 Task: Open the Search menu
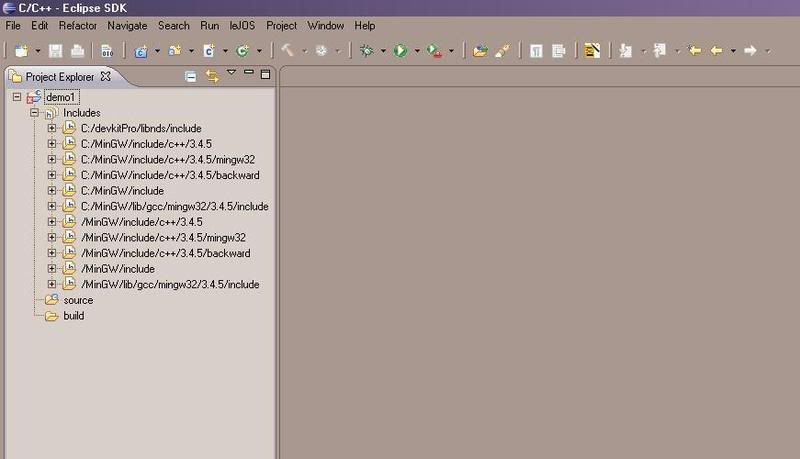coord(173,26)
